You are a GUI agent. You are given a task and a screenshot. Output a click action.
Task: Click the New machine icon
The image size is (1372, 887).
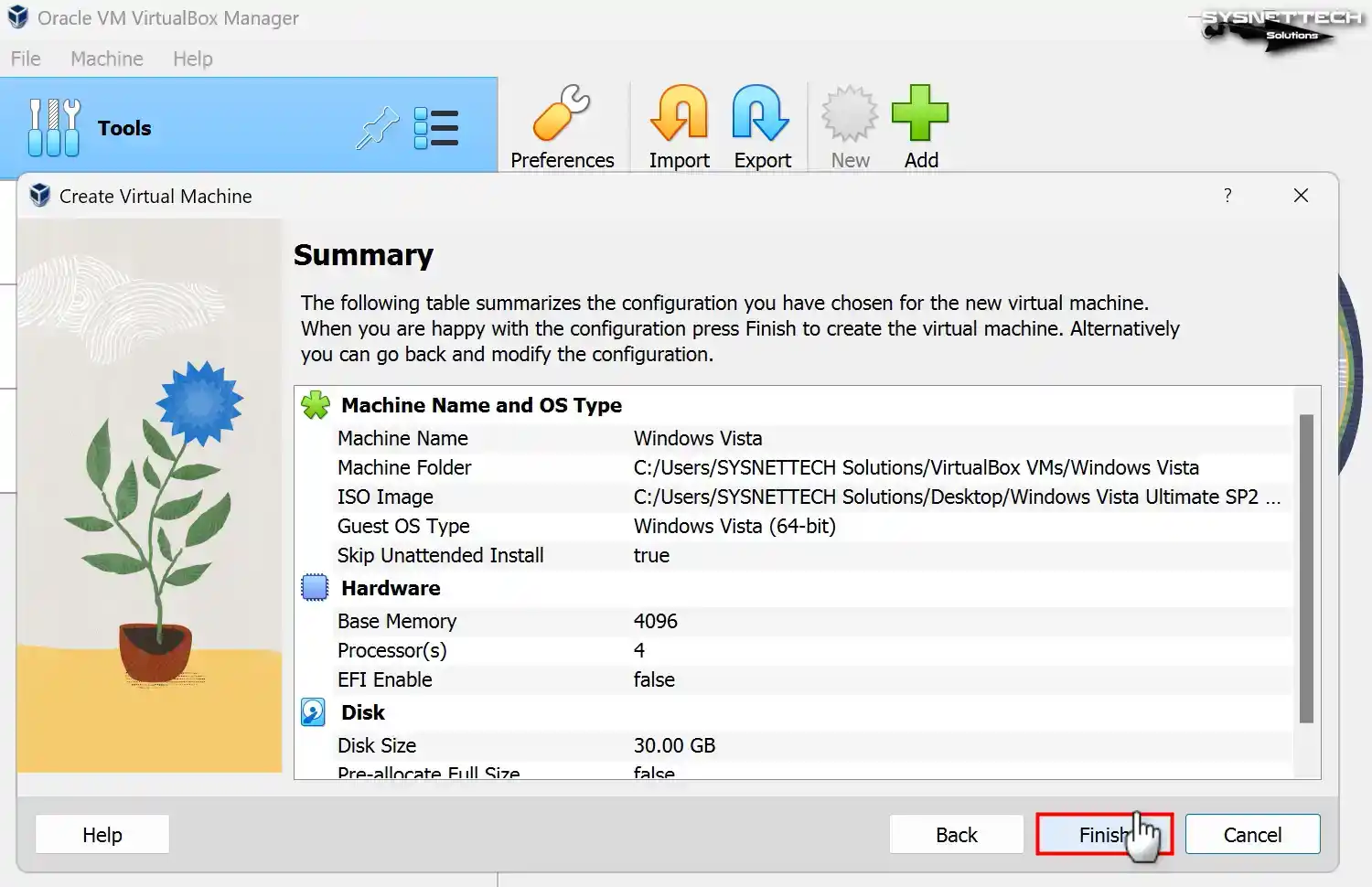(x=850, y=113)
